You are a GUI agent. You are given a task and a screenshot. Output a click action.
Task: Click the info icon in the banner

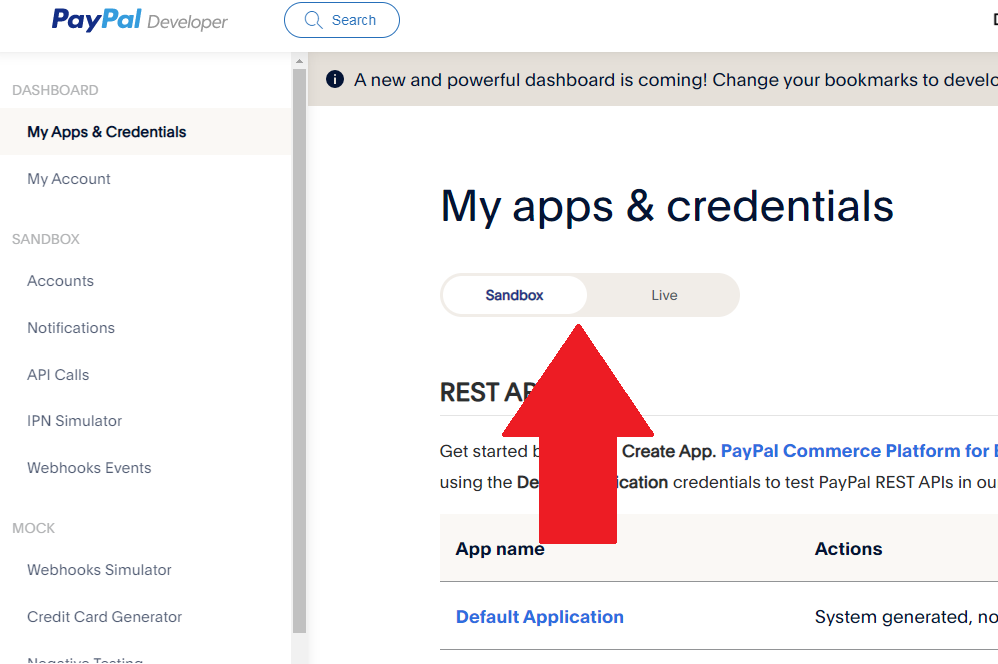point(335,79)
